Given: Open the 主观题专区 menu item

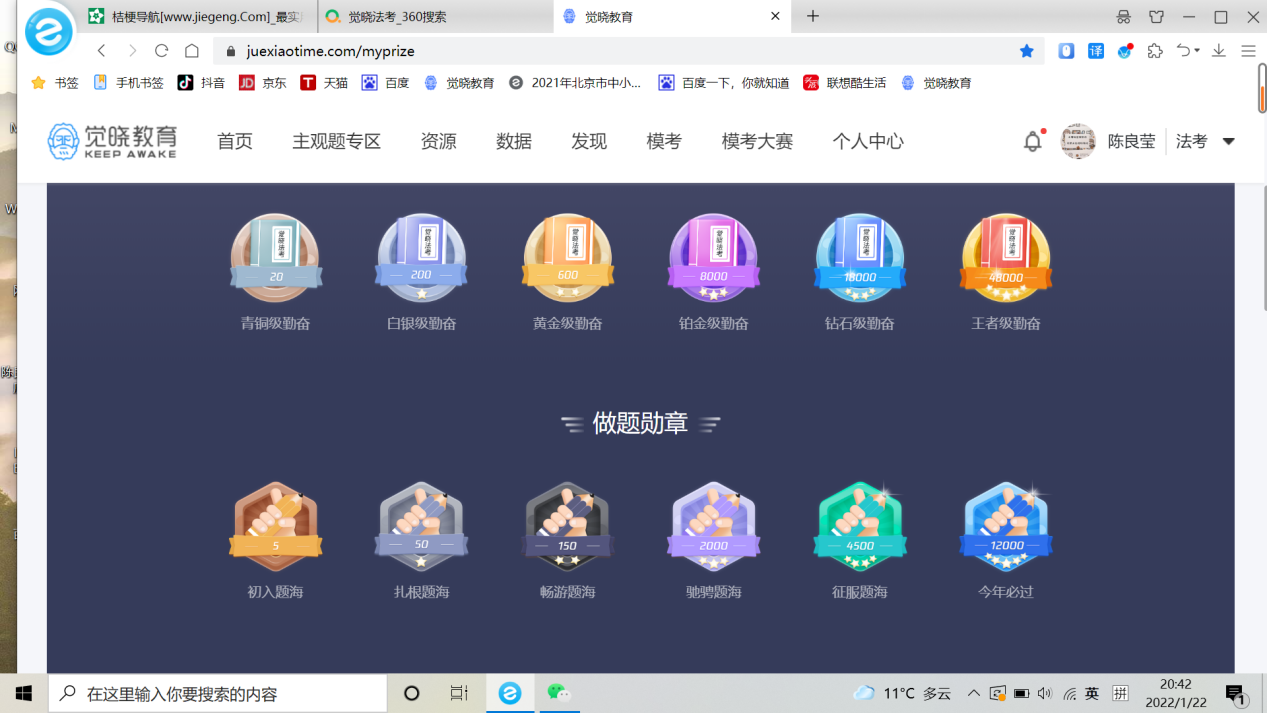Looking at the screenshot, I should pyautogui.click(x=337, y=141).
